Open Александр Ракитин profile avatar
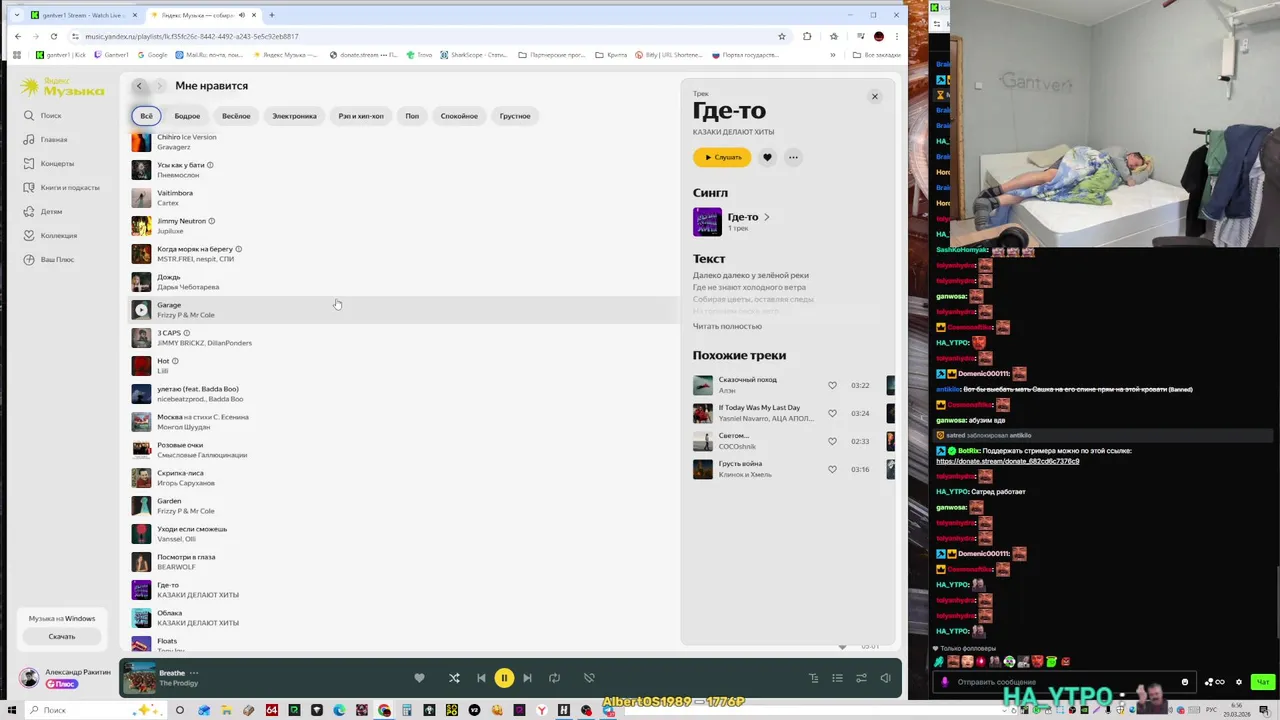The width and height of the screenshot is (1280, 720). point(29,678)
